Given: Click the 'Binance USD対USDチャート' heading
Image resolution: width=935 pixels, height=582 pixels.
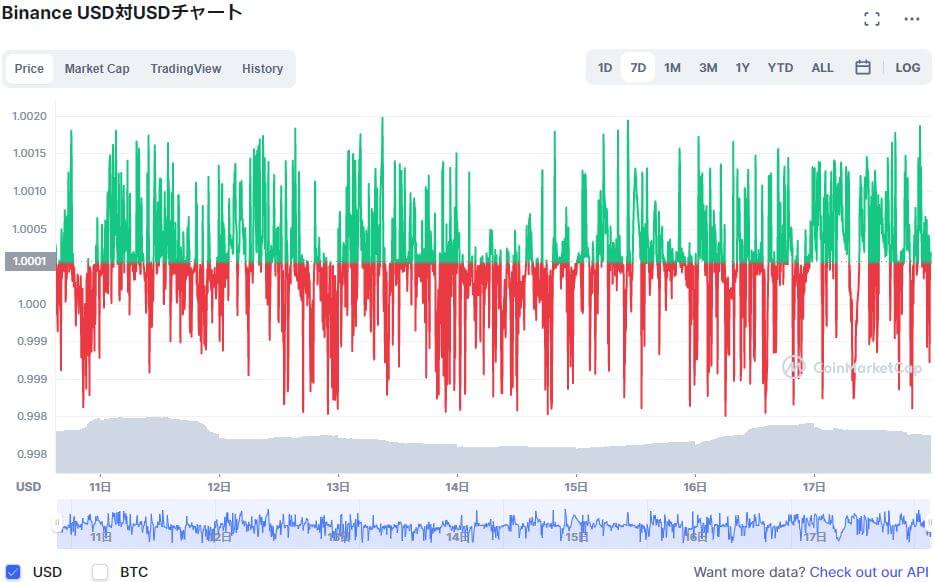Looking at the screenshot, I should (x=122, y=13).
